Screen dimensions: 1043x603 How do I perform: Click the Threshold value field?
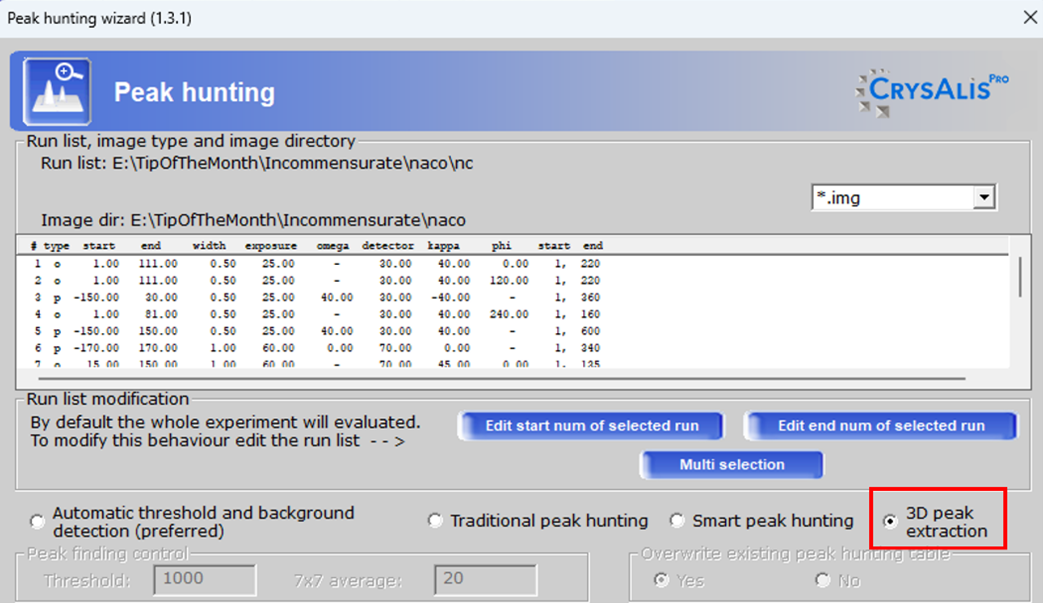coord(204,580)
